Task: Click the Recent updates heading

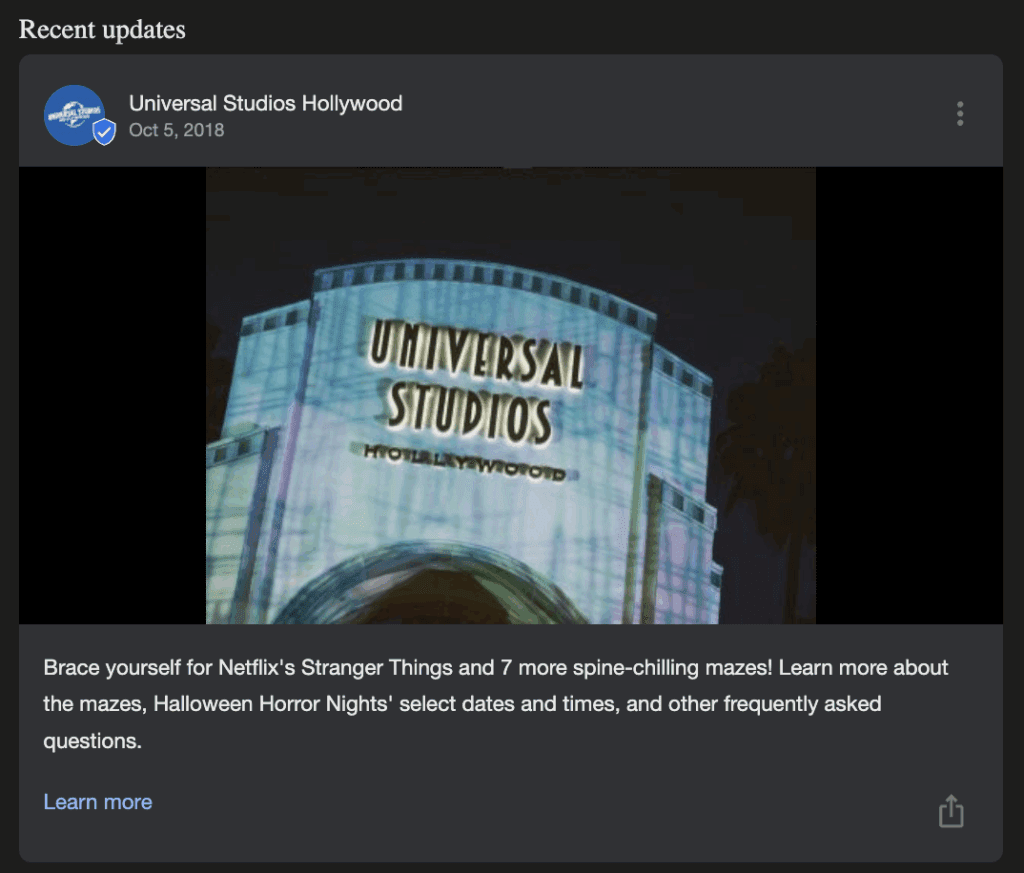Action: [x=101, y=29]
